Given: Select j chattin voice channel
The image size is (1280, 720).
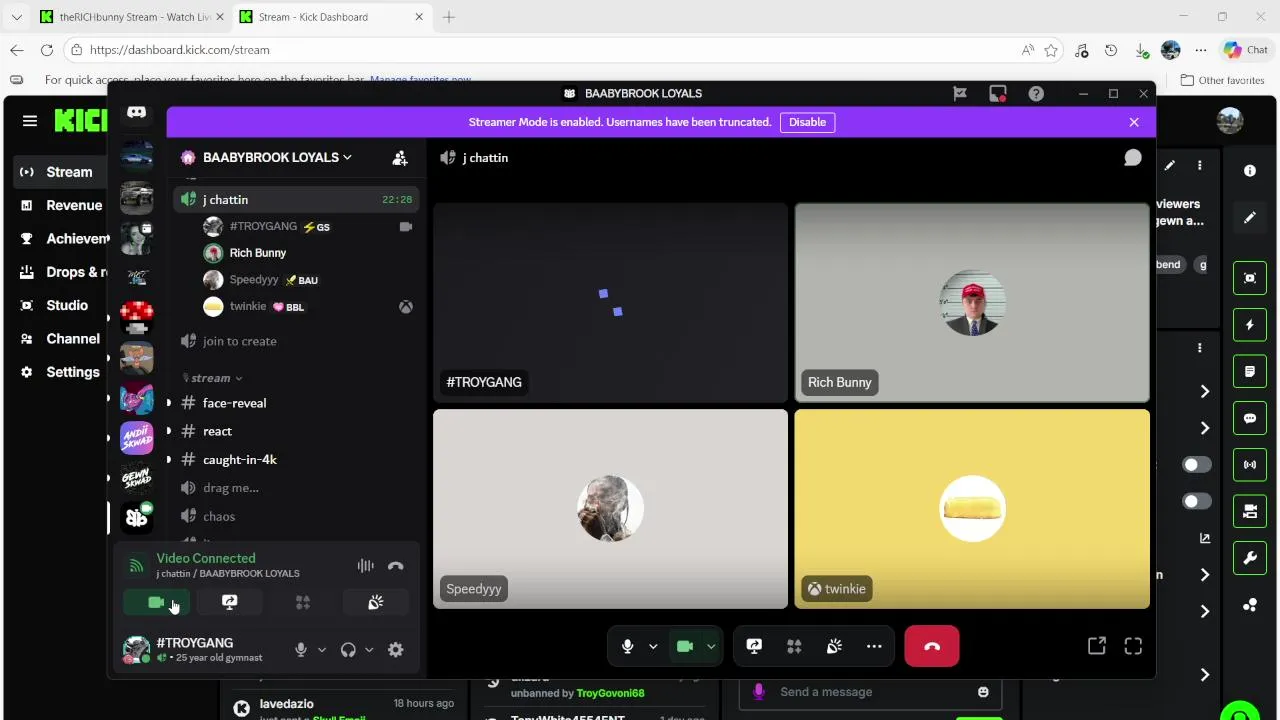Looking at the screenshot, I should coord(296,199).
